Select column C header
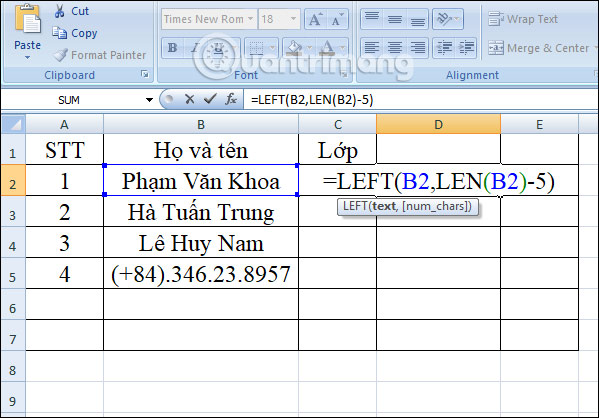Image resolution: width=599 pixels, height=418 pixels. coord(338,125)
